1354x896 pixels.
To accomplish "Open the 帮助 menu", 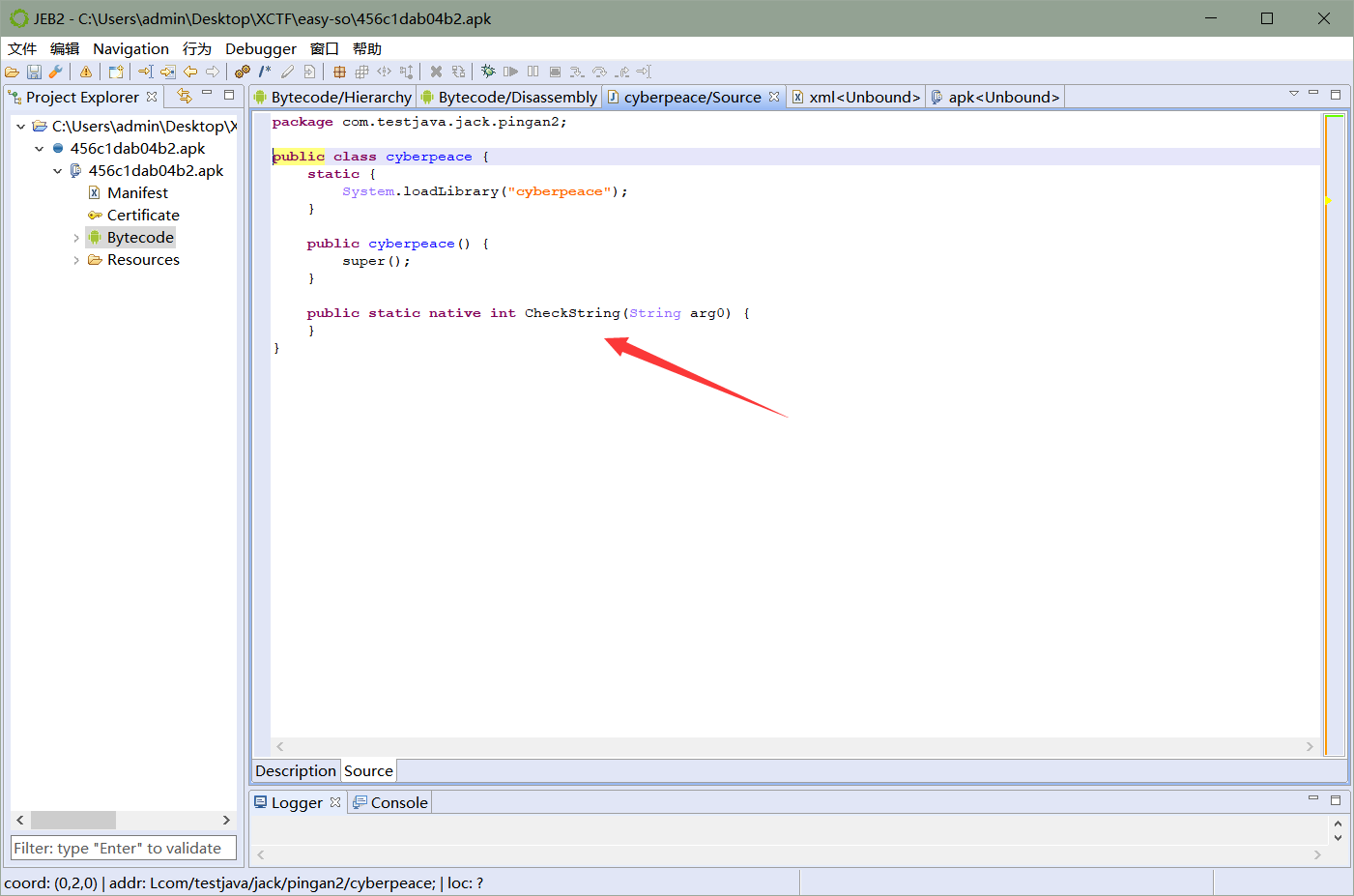I will pyautogui.click(x=367, y=48).
